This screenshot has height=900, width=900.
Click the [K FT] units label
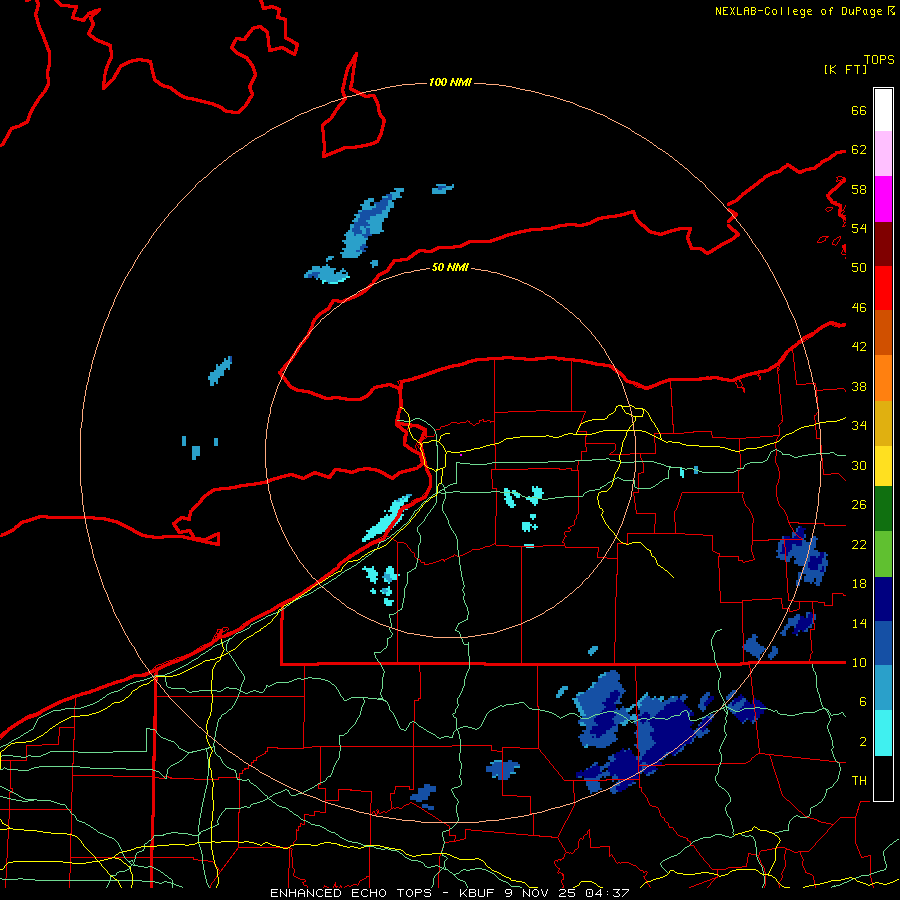click(845, 69)
